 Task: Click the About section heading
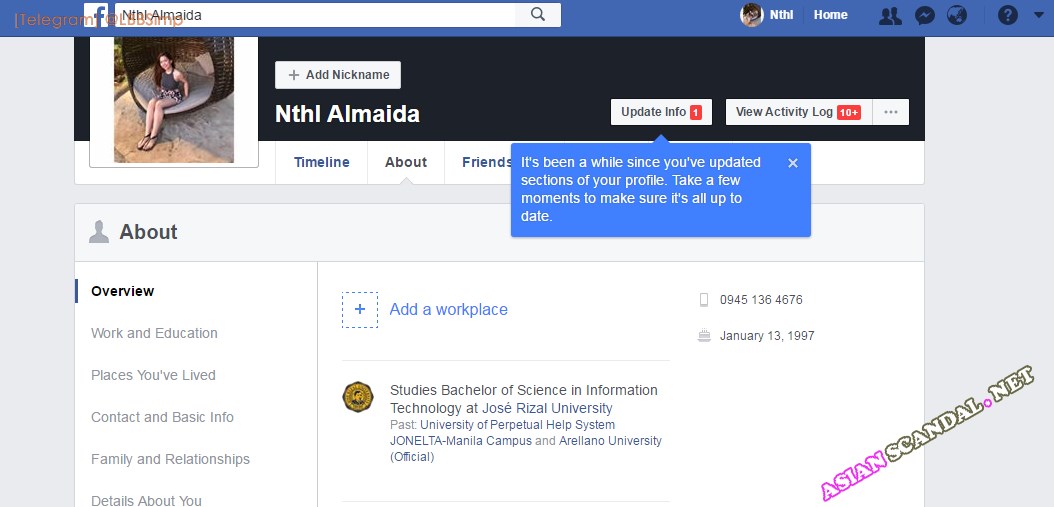click(149, 232)
